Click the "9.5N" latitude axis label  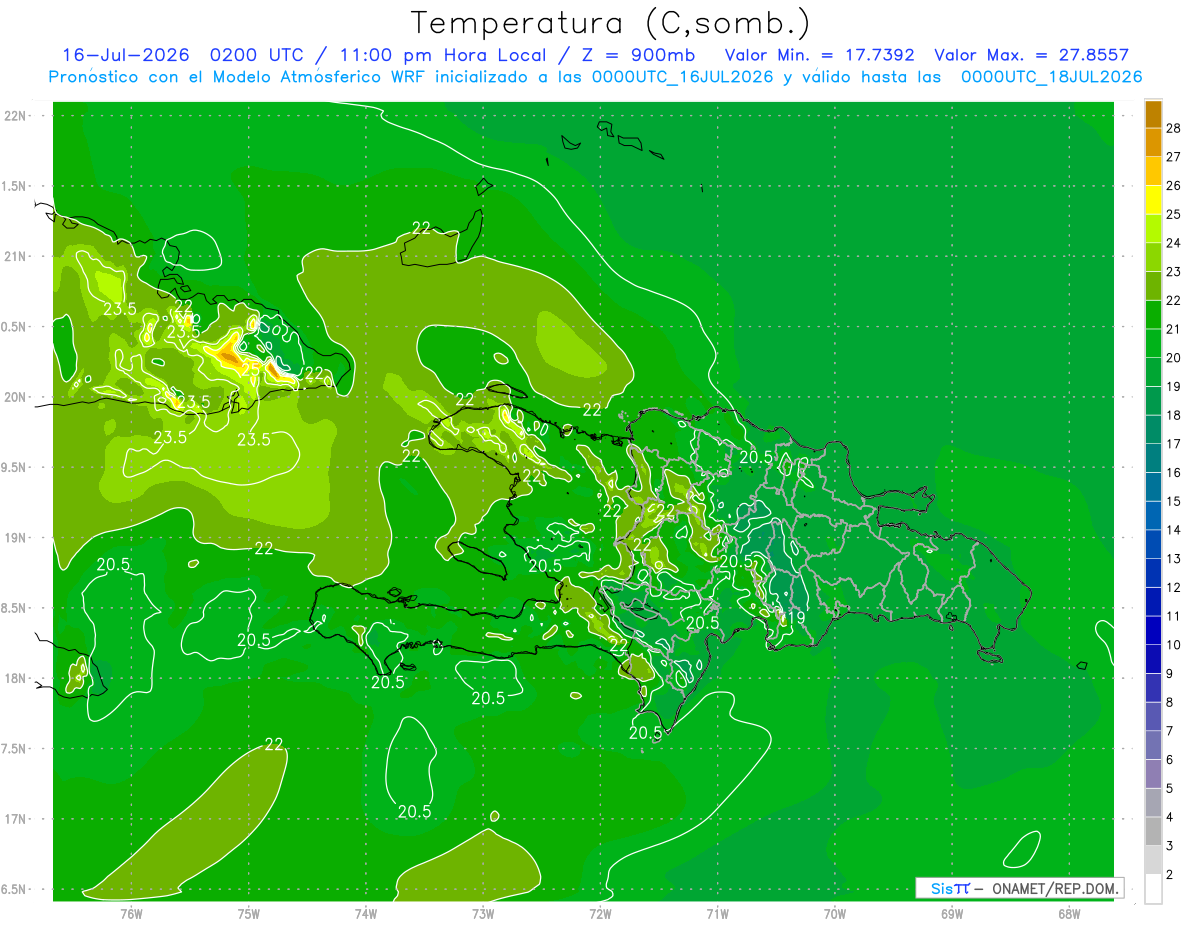pos(14,467)
